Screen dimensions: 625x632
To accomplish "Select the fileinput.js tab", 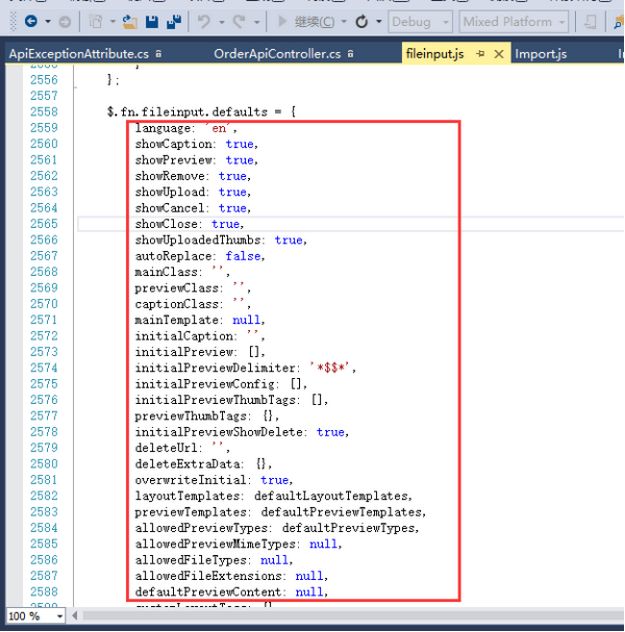I will pyautogui.click(x=435, y=54).
